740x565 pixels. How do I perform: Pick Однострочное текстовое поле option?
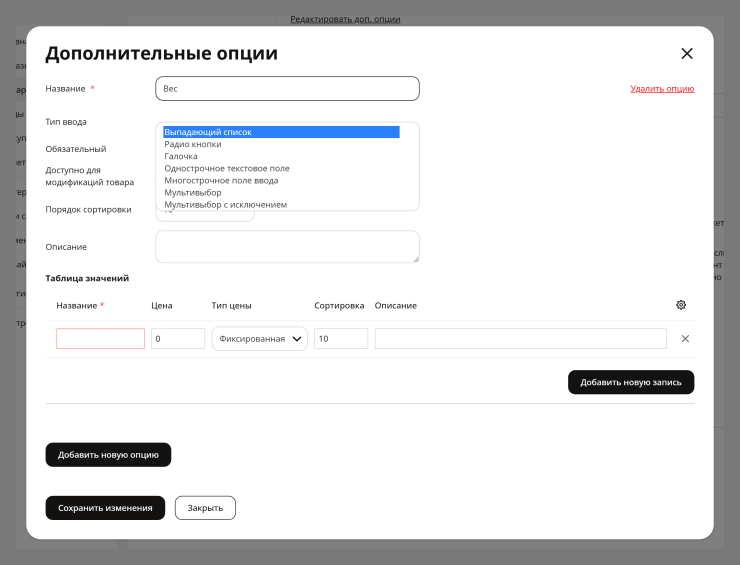pos(227,169)
